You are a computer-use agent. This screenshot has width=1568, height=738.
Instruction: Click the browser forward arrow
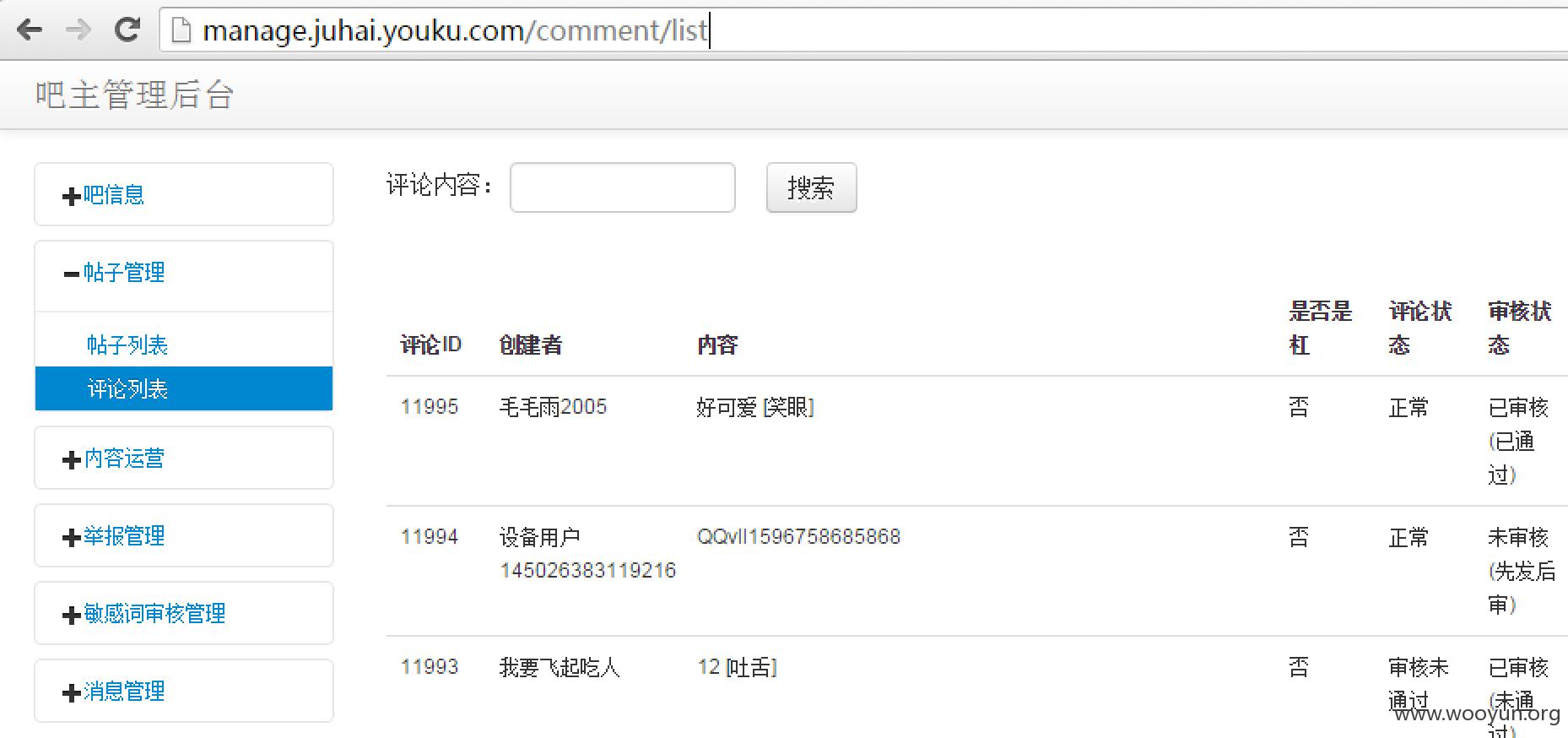pos(78,30)
